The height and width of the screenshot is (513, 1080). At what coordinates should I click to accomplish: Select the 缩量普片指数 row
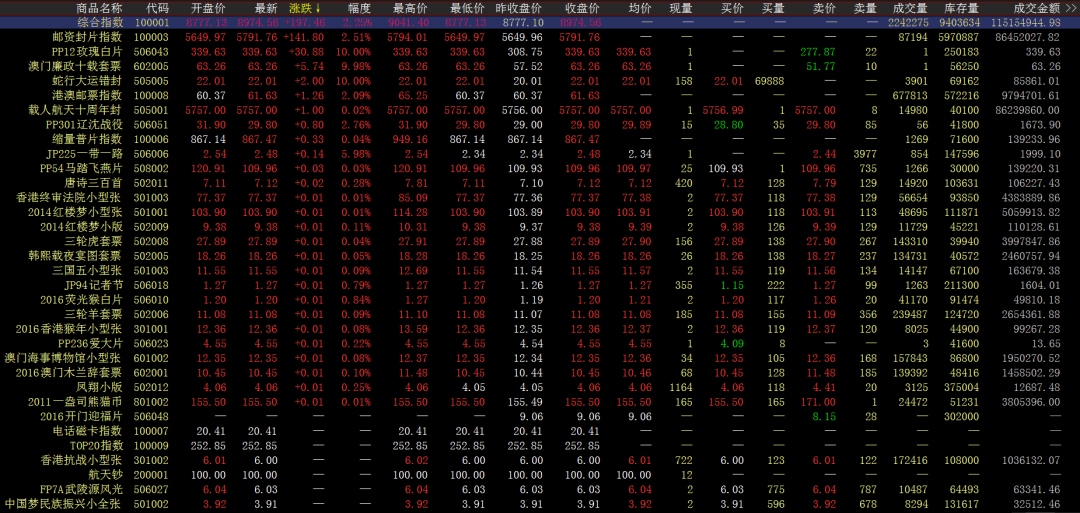click(540, 139)
